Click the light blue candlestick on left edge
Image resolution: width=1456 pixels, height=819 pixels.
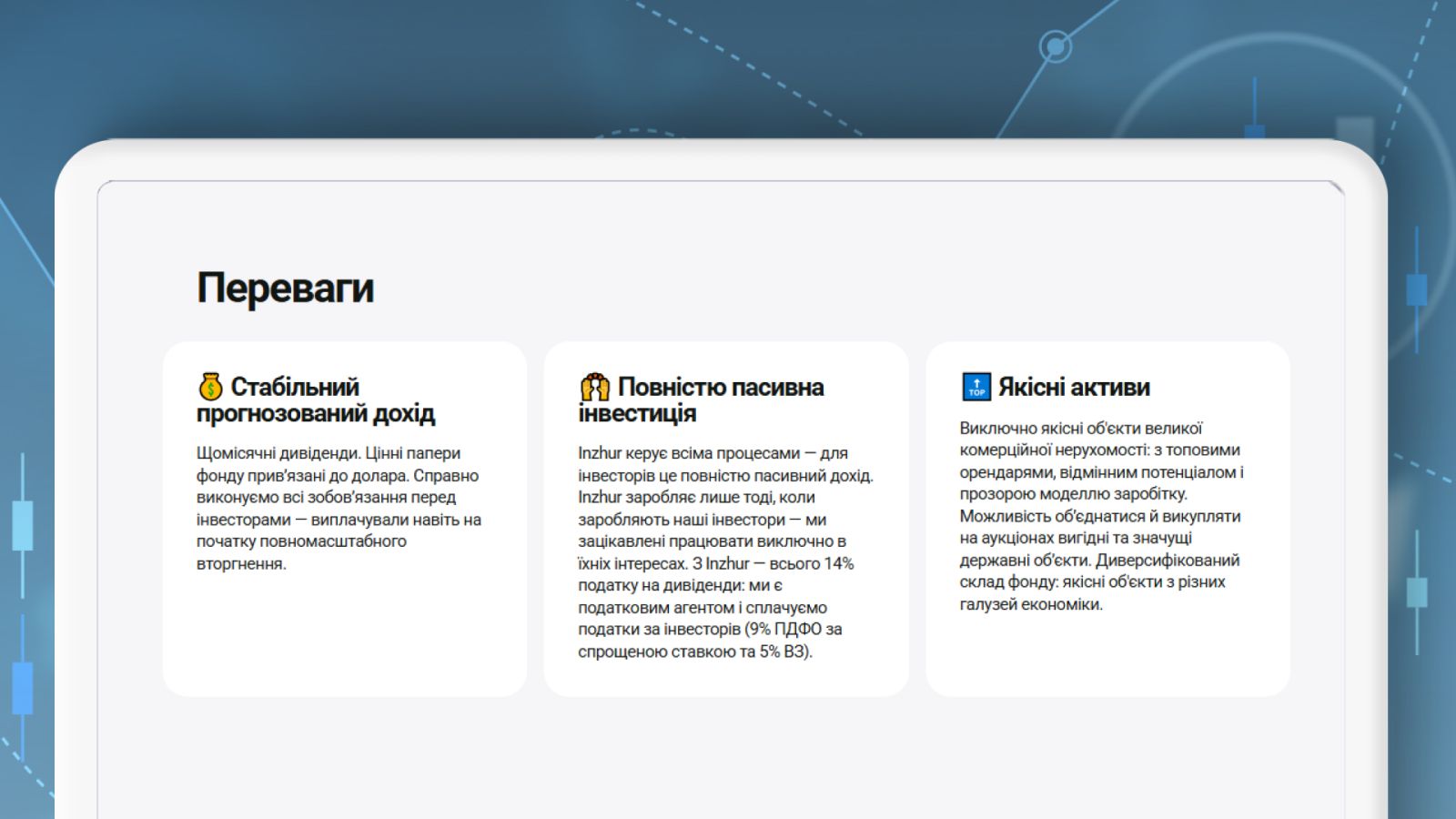pos(23,525)
